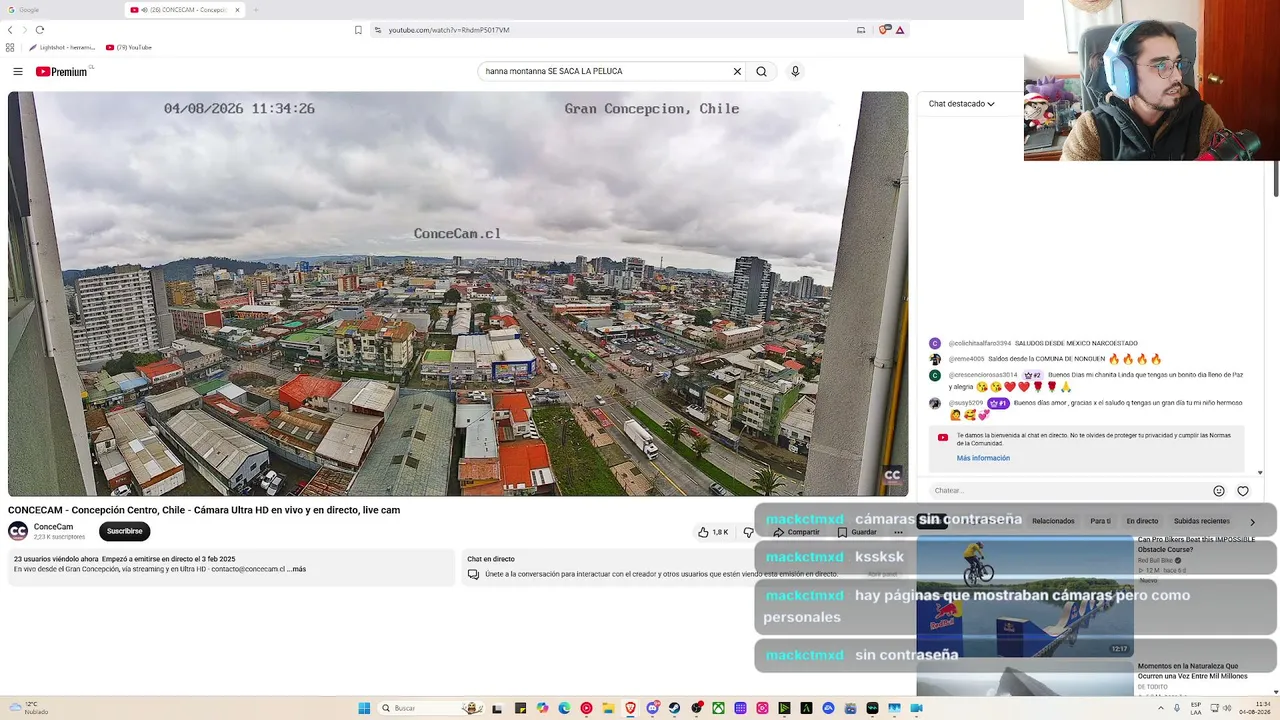Open Xbox app from the taskbar

click(x=718, y=708)
